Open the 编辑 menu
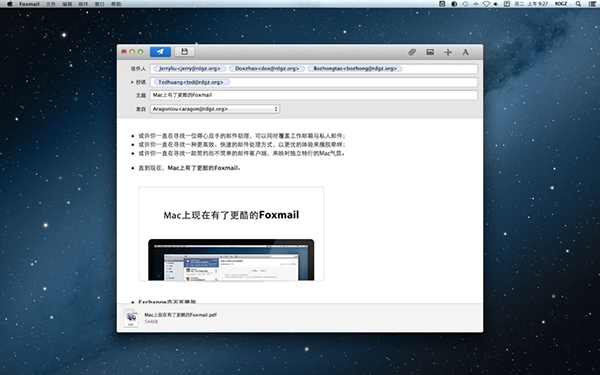This screenshot has width=600, height=375. [x=67, y=4]
